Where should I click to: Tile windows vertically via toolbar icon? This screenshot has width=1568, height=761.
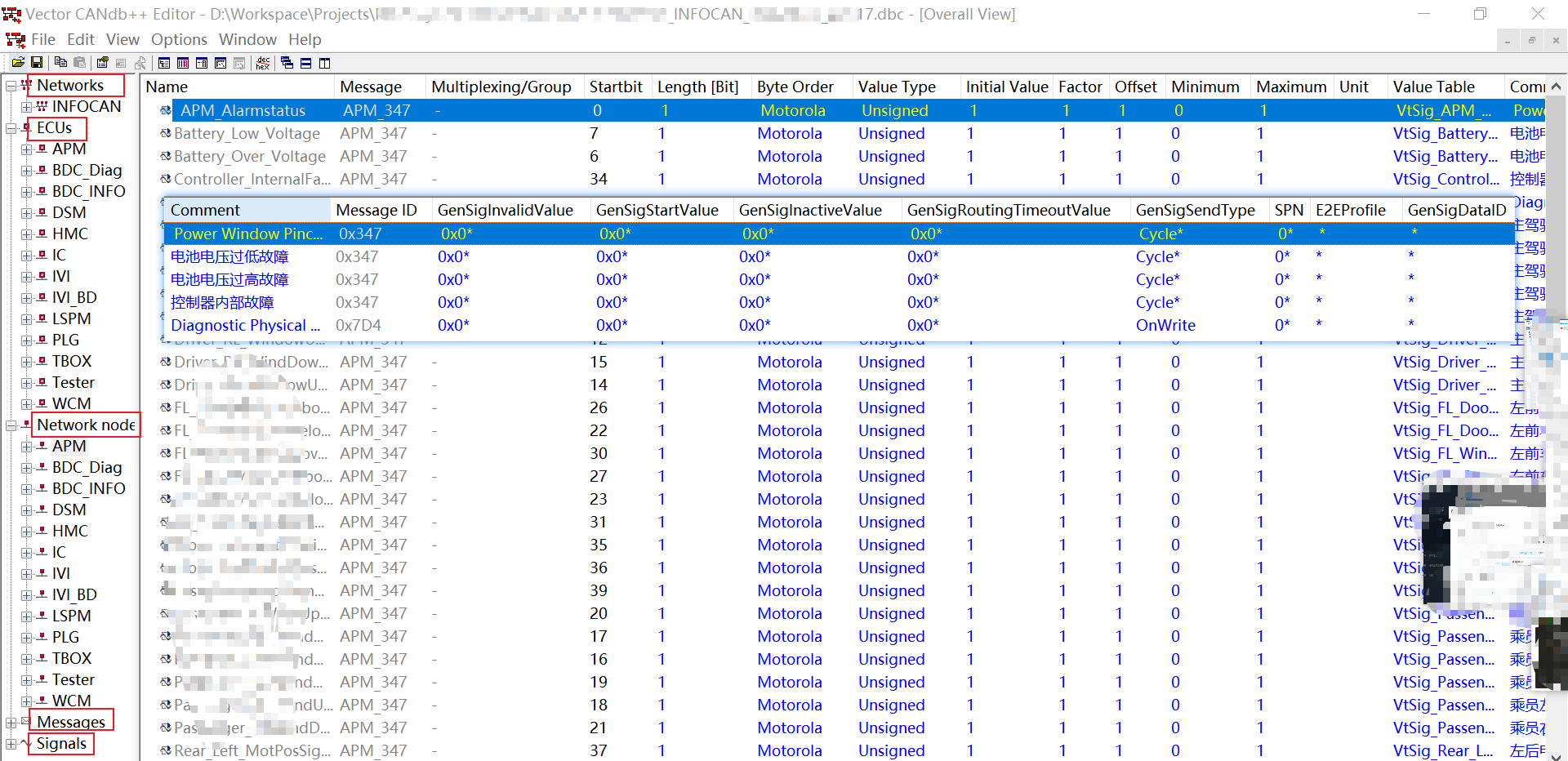pos(324,63)
